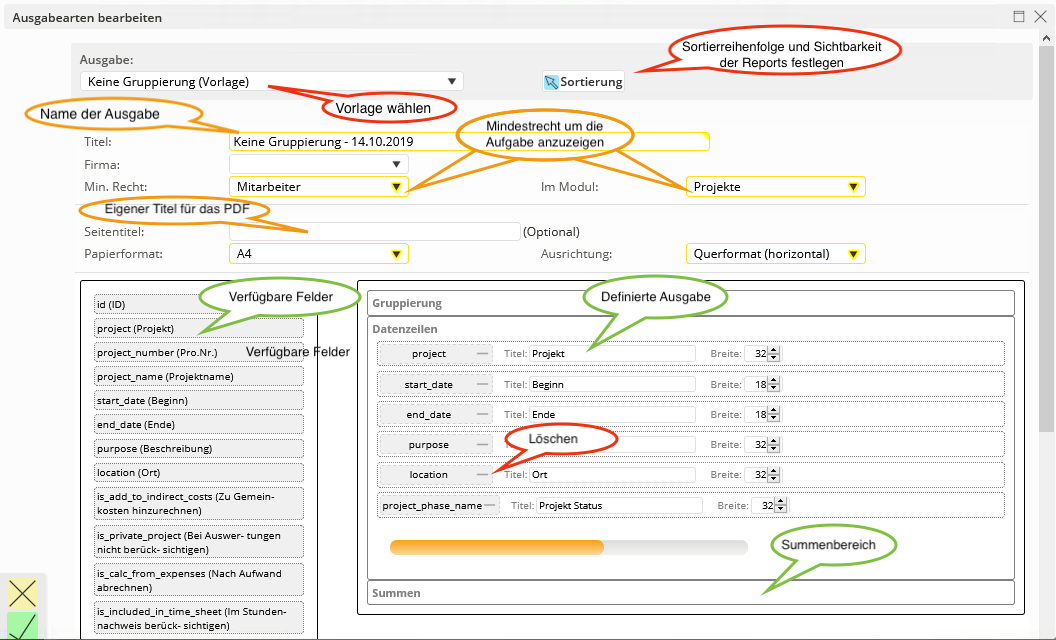Adjust the Breite stepper for purpose row
This screenshot has width=1056, height=640.
[x=774, y=445]
